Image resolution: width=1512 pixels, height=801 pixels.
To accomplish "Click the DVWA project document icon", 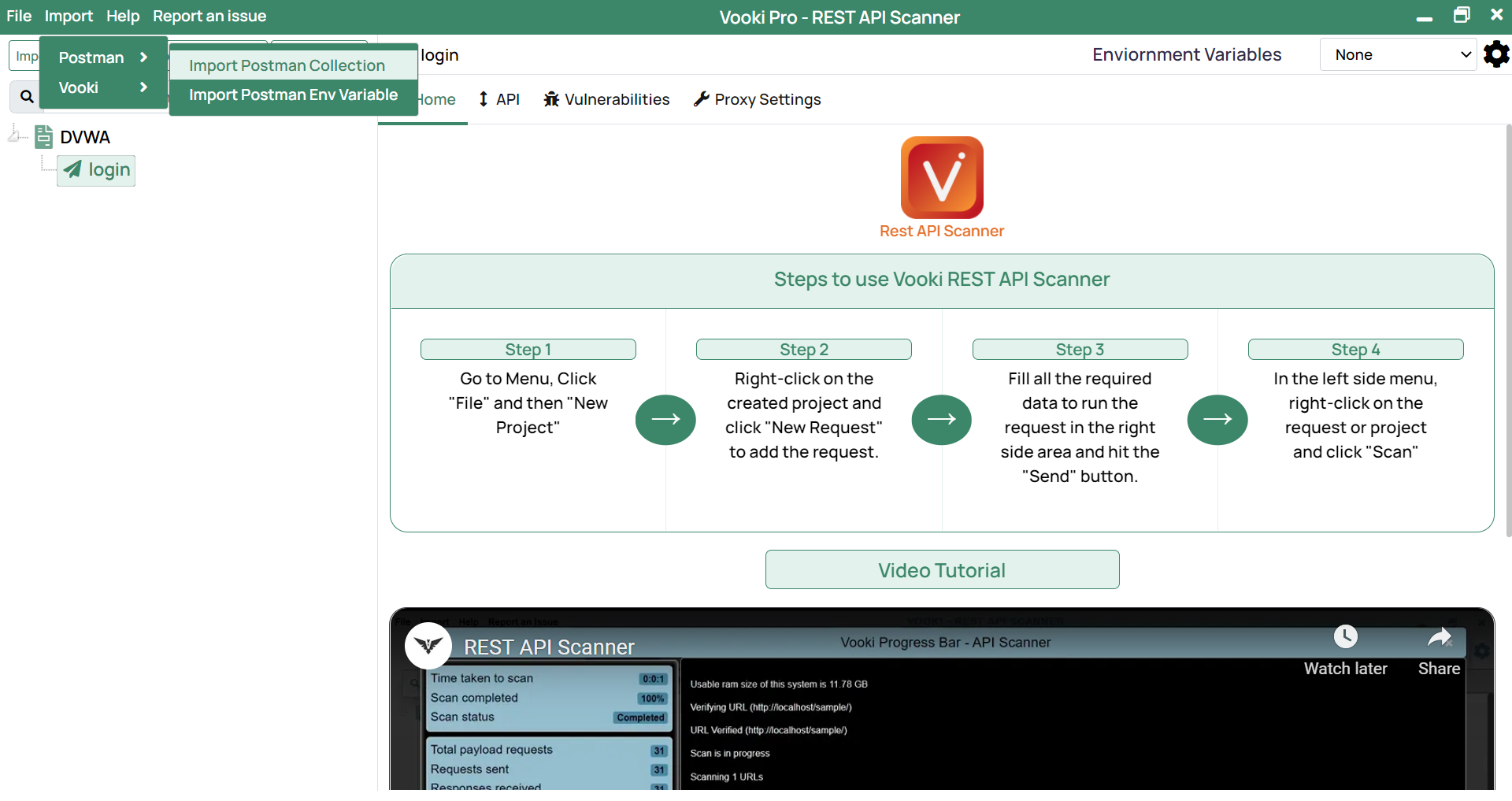I will pos(44,137).
